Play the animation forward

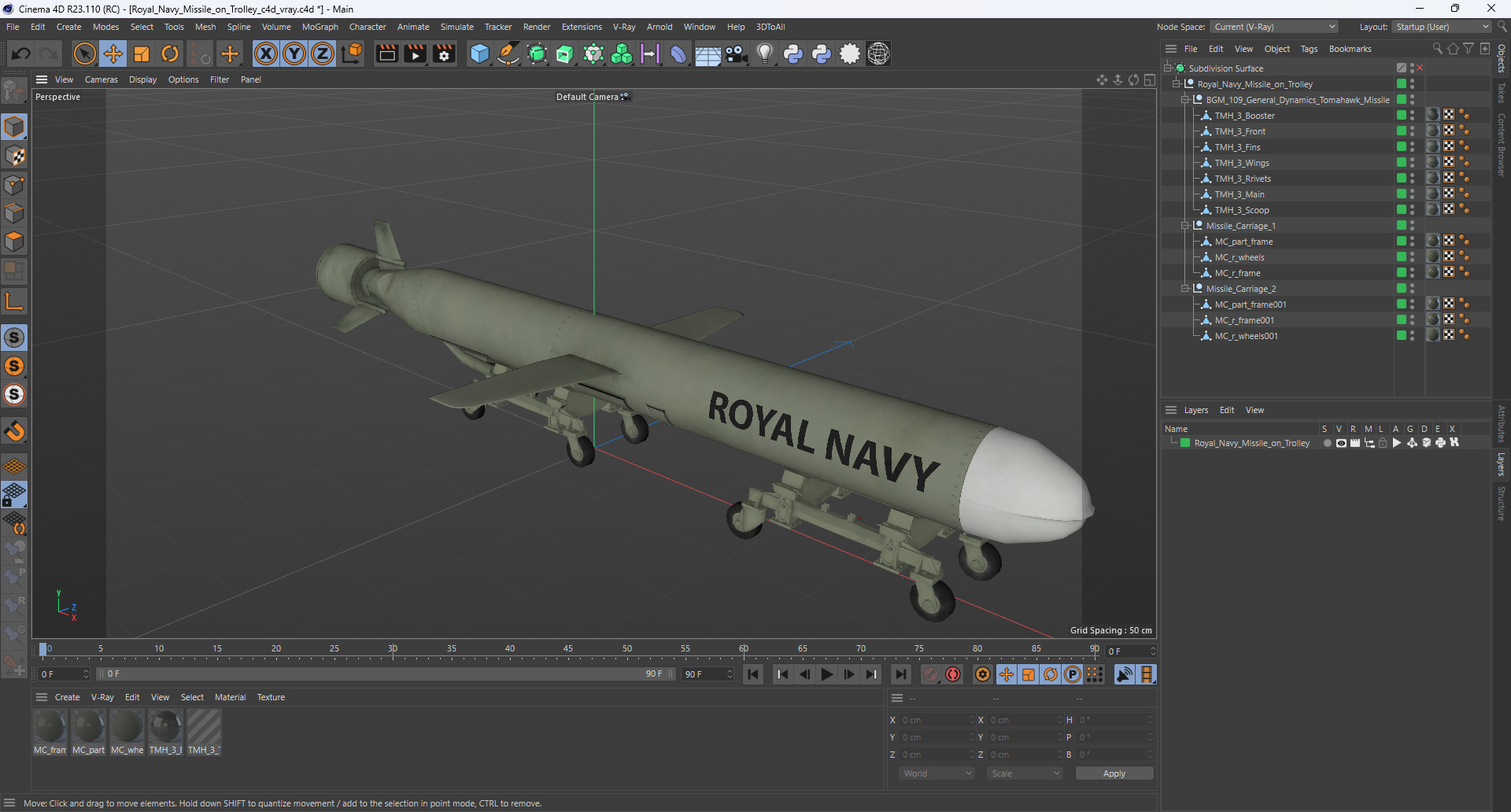[x=827, y=674]
